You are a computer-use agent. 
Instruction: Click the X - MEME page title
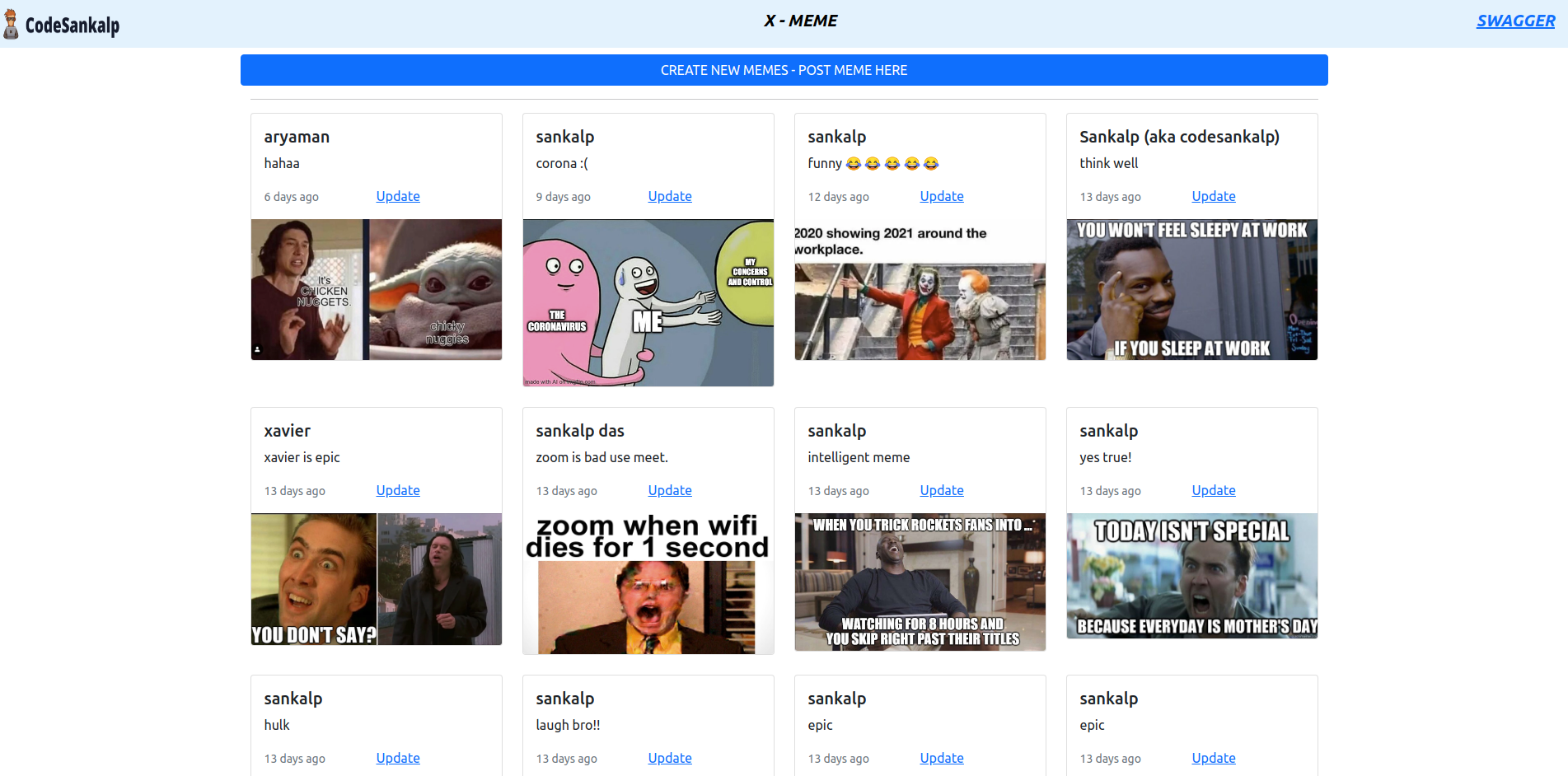pos(800,21)
